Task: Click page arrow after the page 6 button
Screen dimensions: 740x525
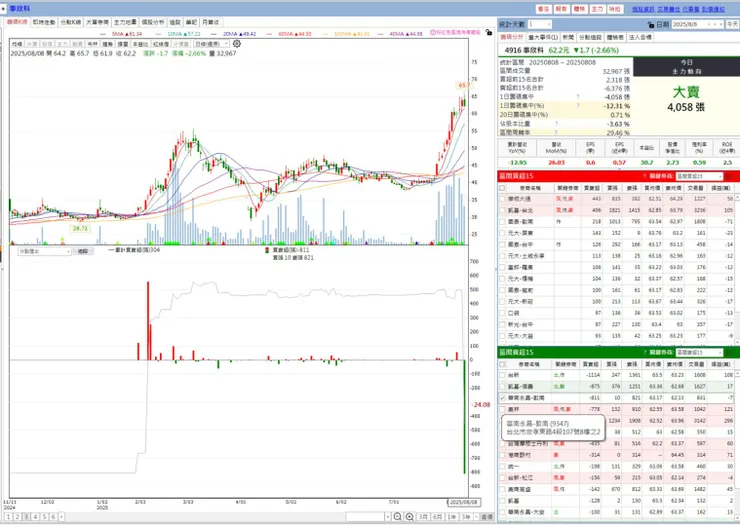Action: (x=61, y=517)
